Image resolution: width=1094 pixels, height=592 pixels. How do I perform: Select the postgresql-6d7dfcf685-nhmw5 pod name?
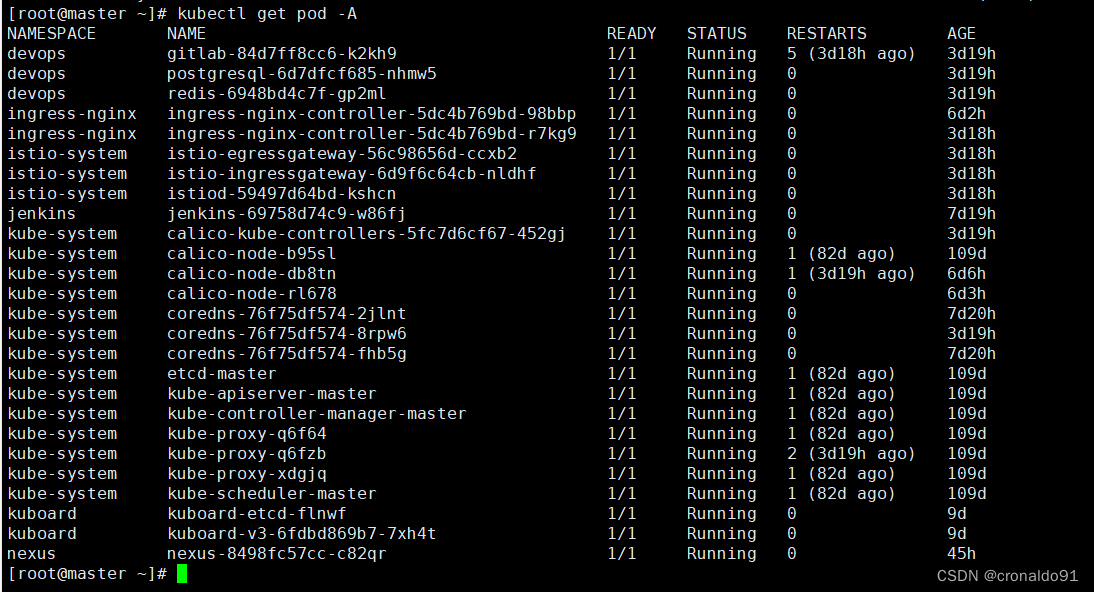[x=301, y=74]
